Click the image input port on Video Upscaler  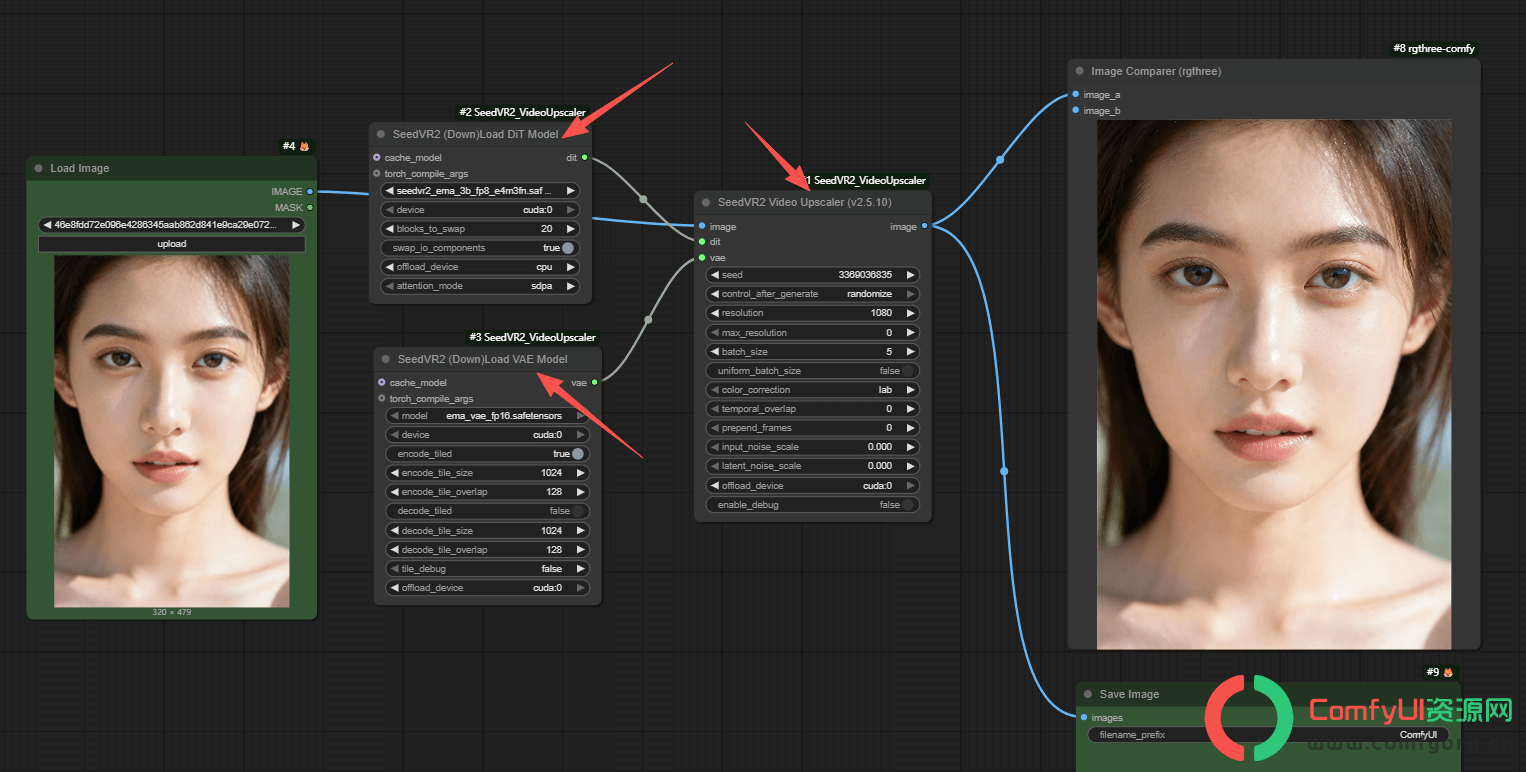tap(702, 226)
